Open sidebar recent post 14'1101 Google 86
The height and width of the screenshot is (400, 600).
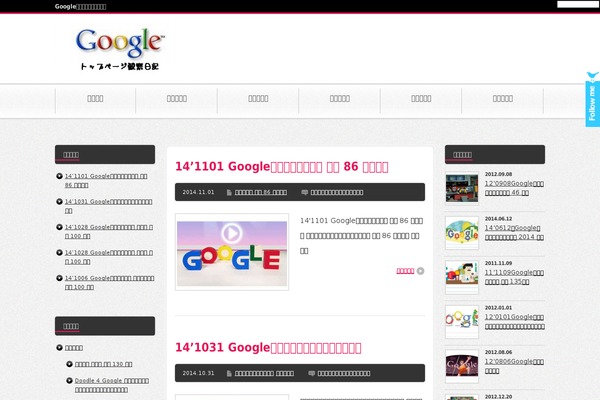(x=106, y=181)
